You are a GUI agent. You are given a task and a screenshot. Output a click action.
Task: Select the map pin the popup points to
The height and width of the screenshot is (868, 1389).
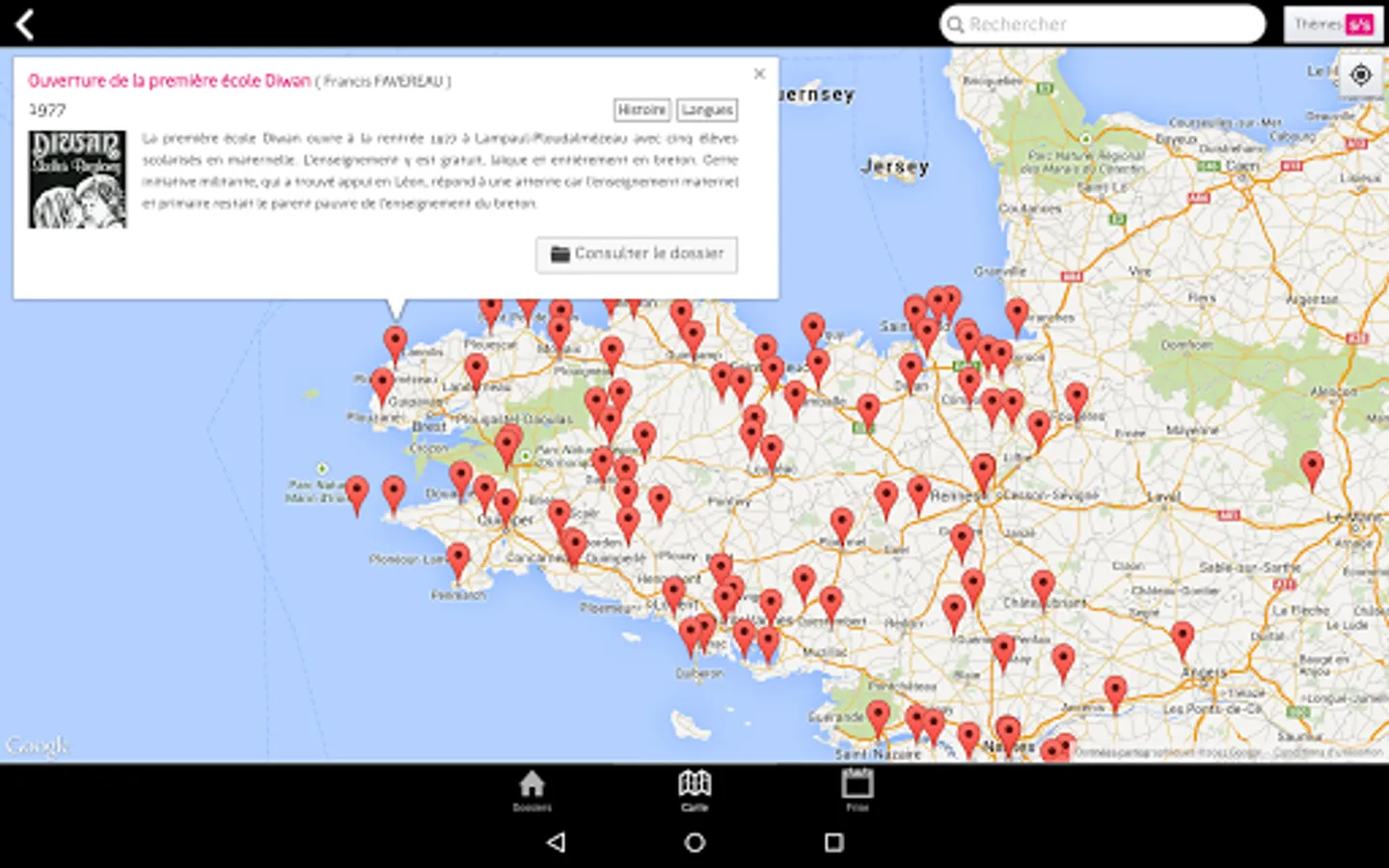point(395,346)
